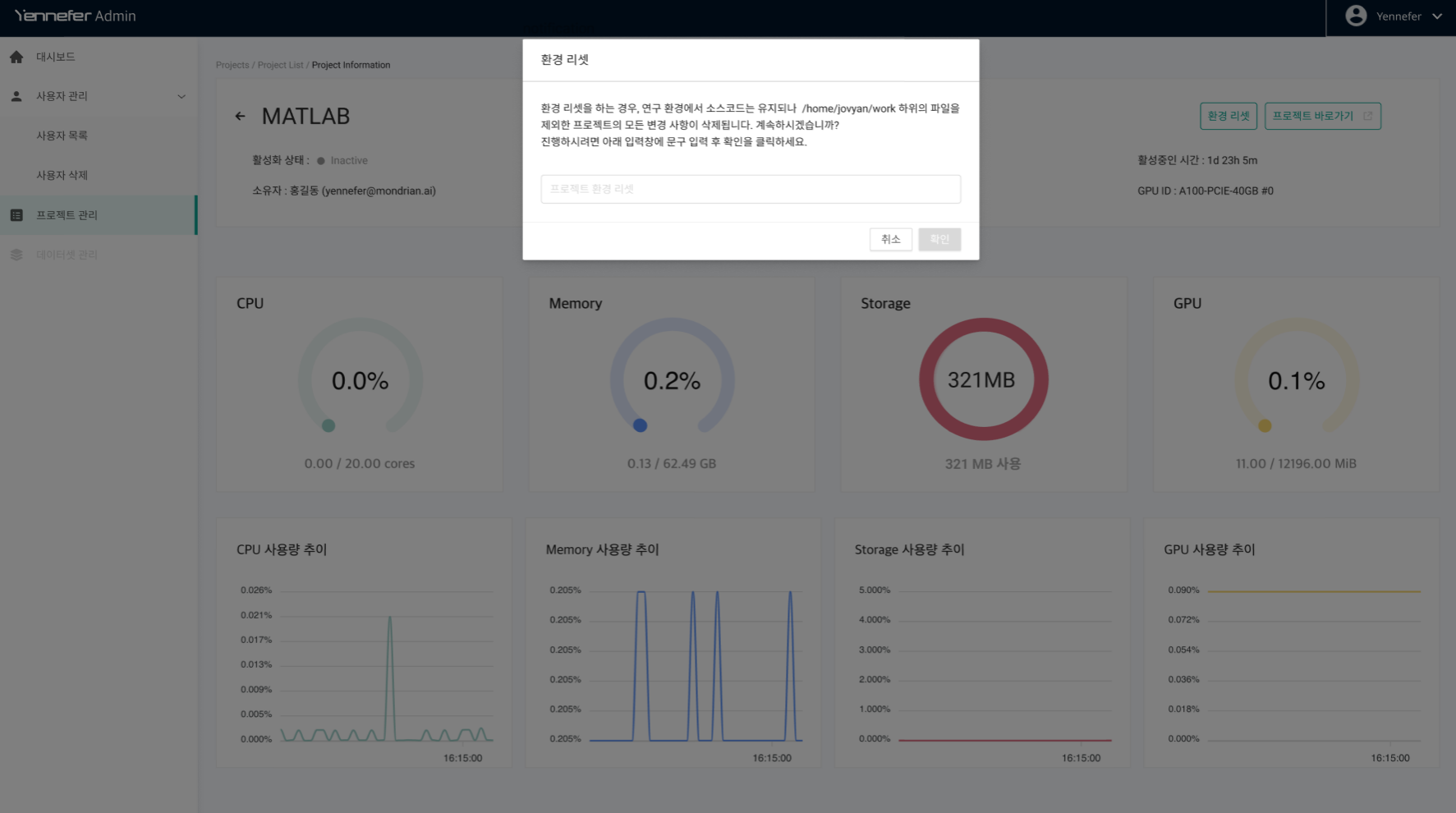Open the Project List breadcrumb link

point(280,65)
